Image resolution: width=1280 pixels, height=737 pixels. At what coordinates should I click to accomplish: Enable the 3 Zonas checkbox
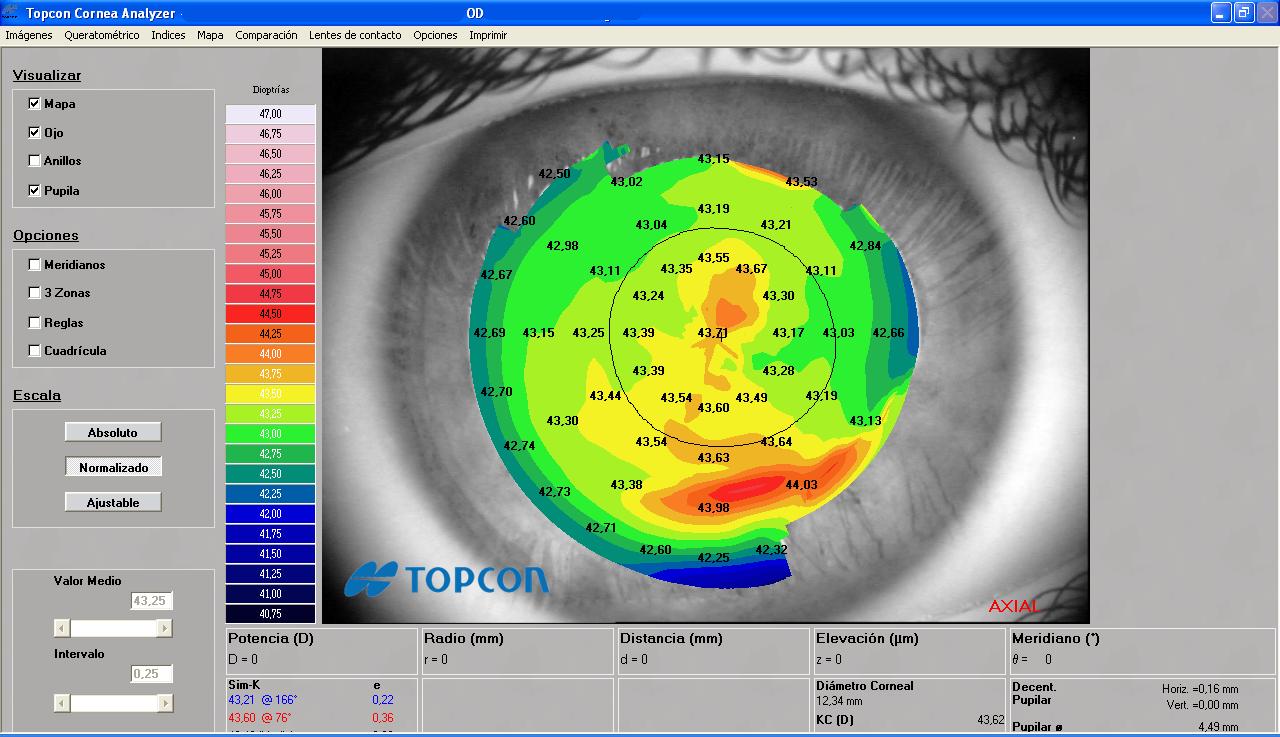[x=35, y=293]
